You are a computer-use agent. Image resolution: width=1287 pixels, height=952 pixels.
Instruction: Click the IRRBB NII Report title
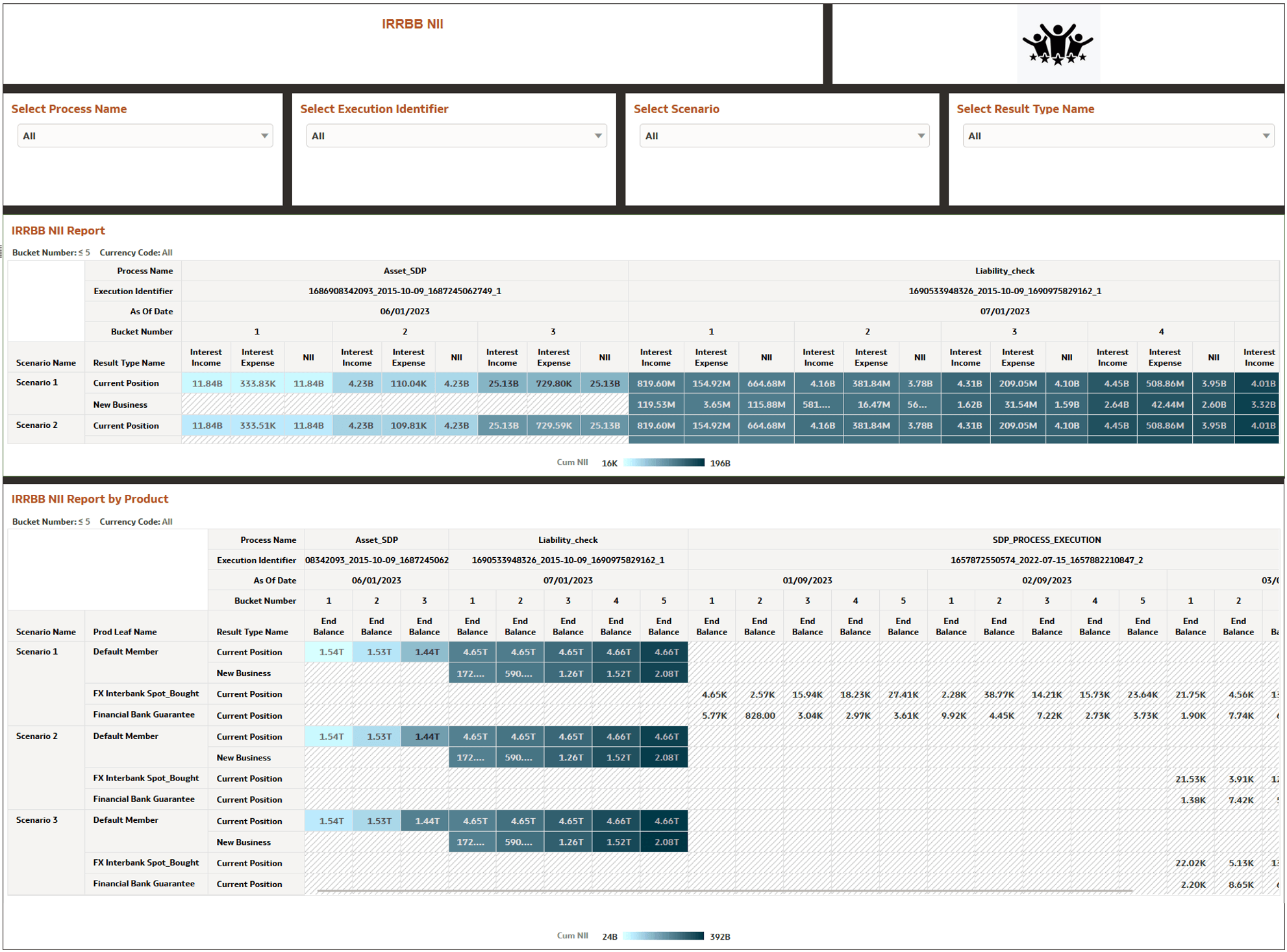point(58,231)
